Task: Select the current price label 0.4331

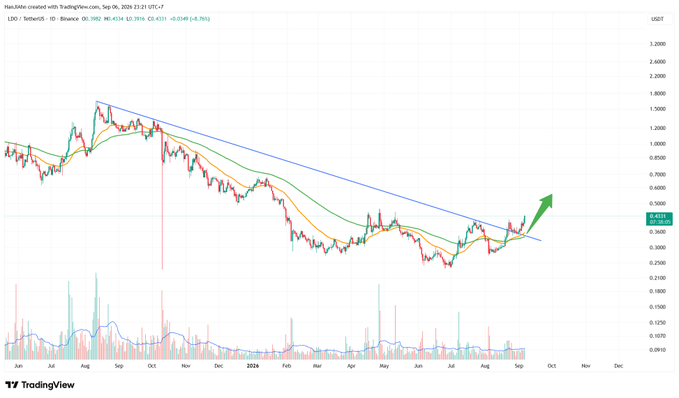Action: (659, 219)
